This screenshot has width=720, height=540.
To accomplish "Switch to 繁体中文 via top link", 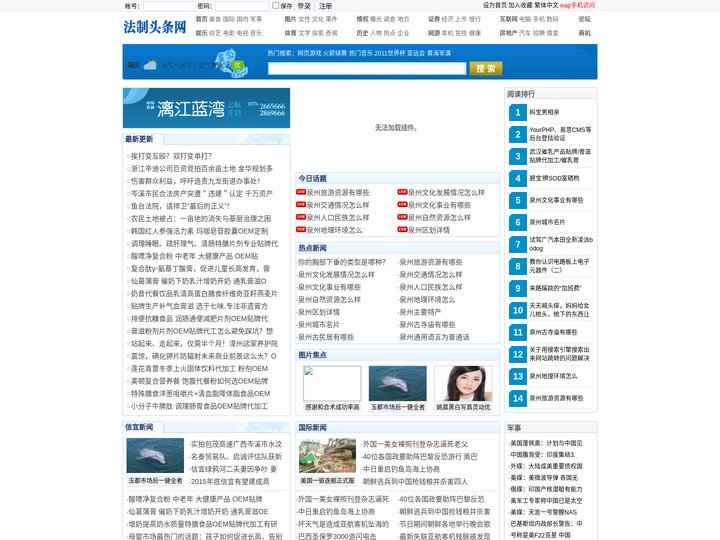I will (x=546, y=6).
